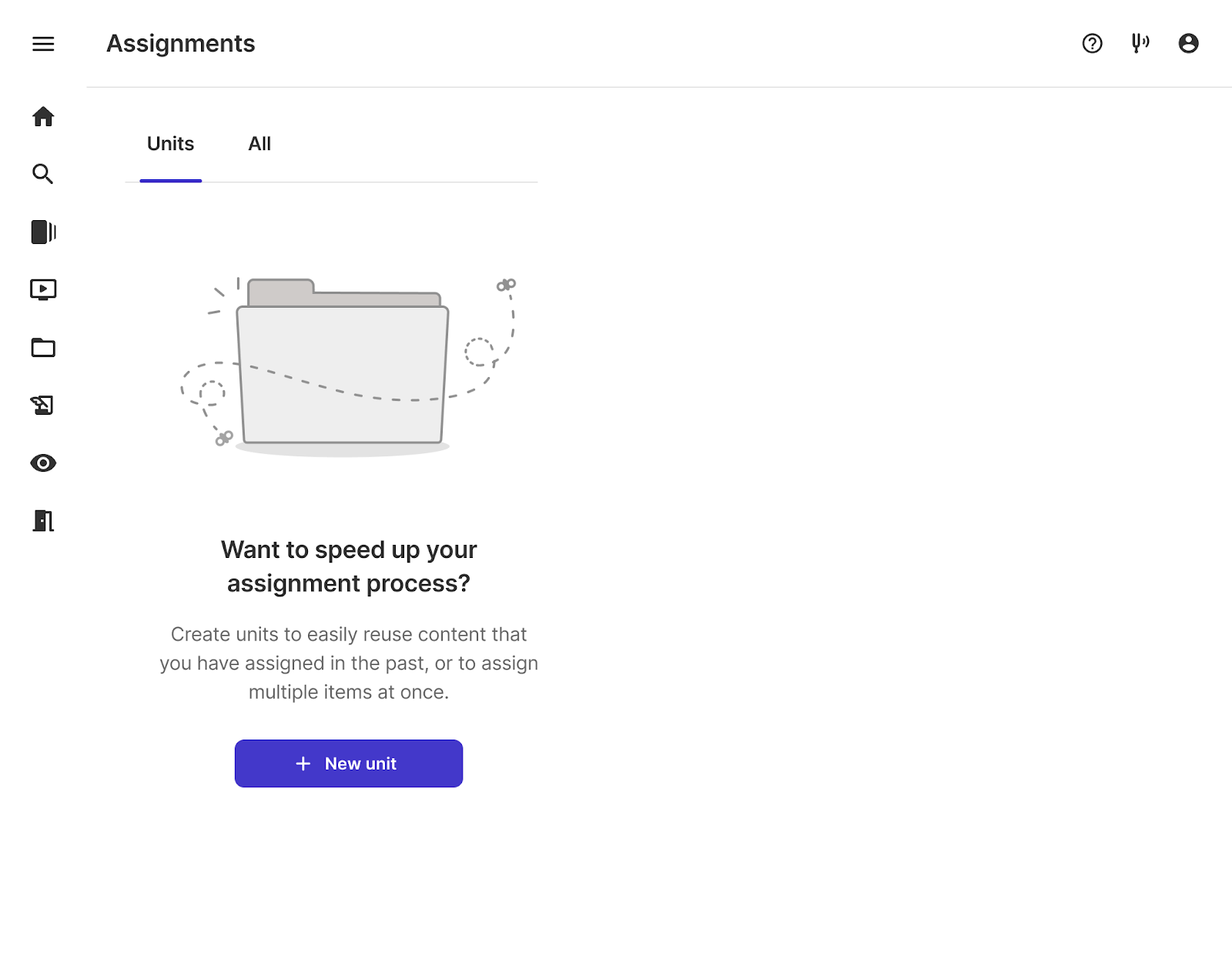
Task: Click the 'Want to speed up' heading
Action: [x=349, y=566]
